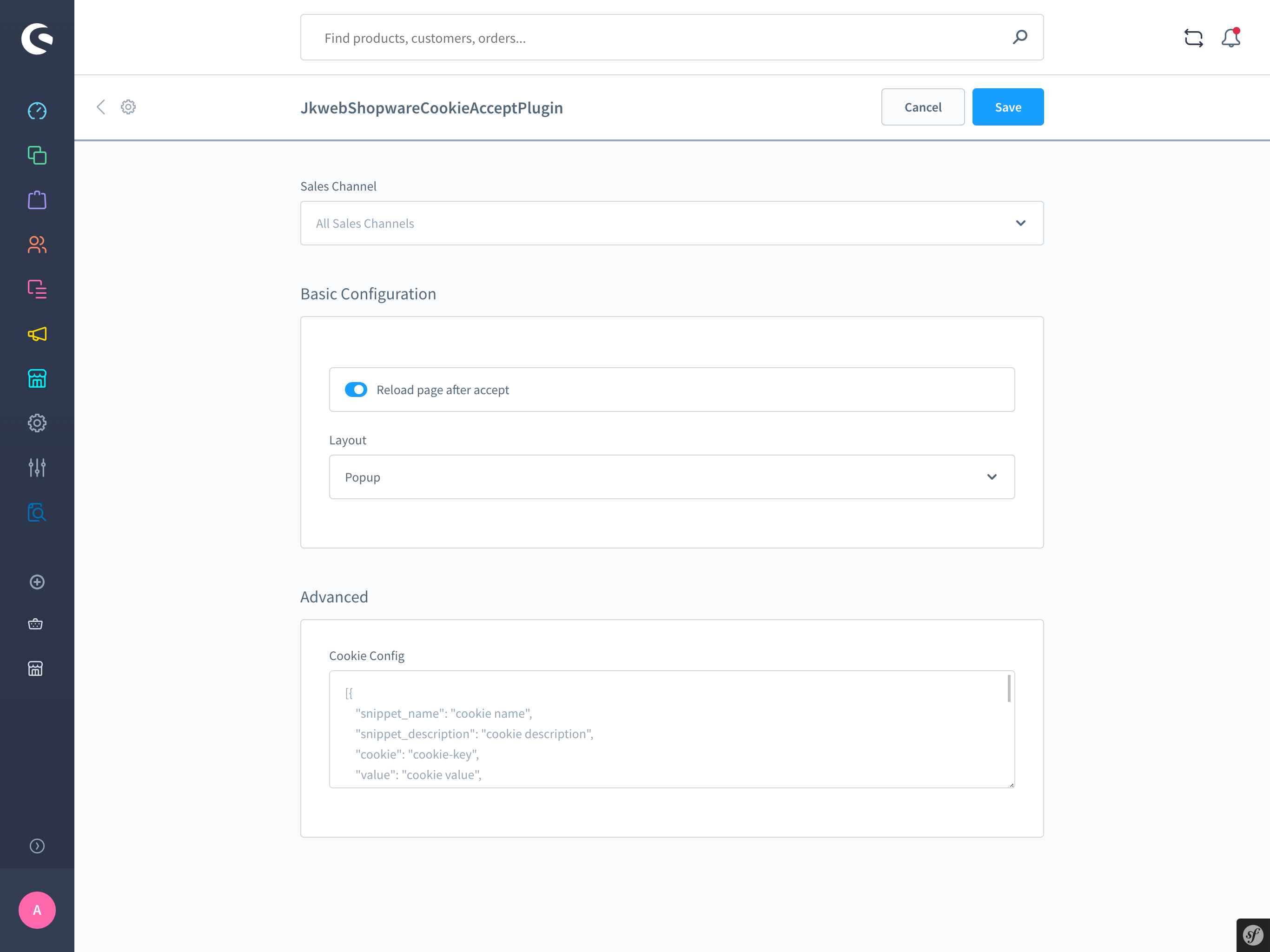Viewport: 1270px width, 952px height.
Task: Open the basket storefront sales channel icon
Action: click(36, 624)
